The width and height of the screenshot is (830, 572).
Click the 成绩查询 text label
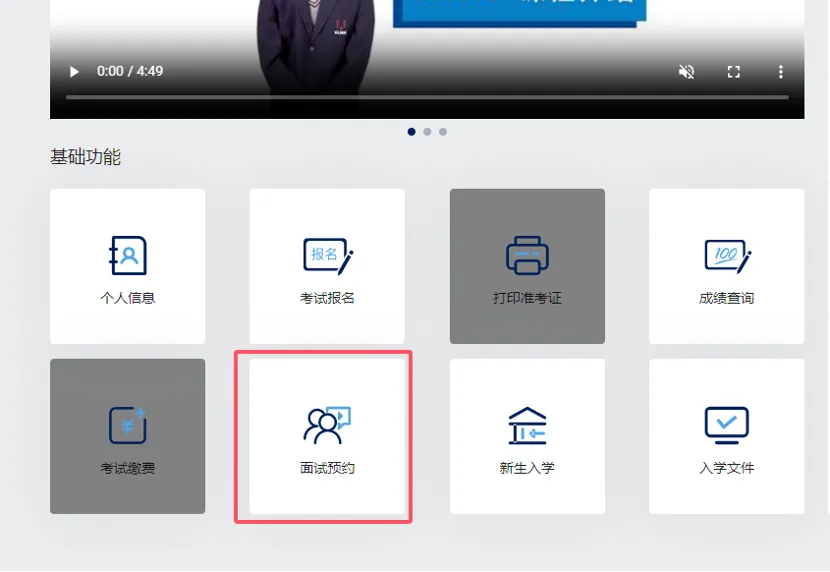tap(727, 298)
